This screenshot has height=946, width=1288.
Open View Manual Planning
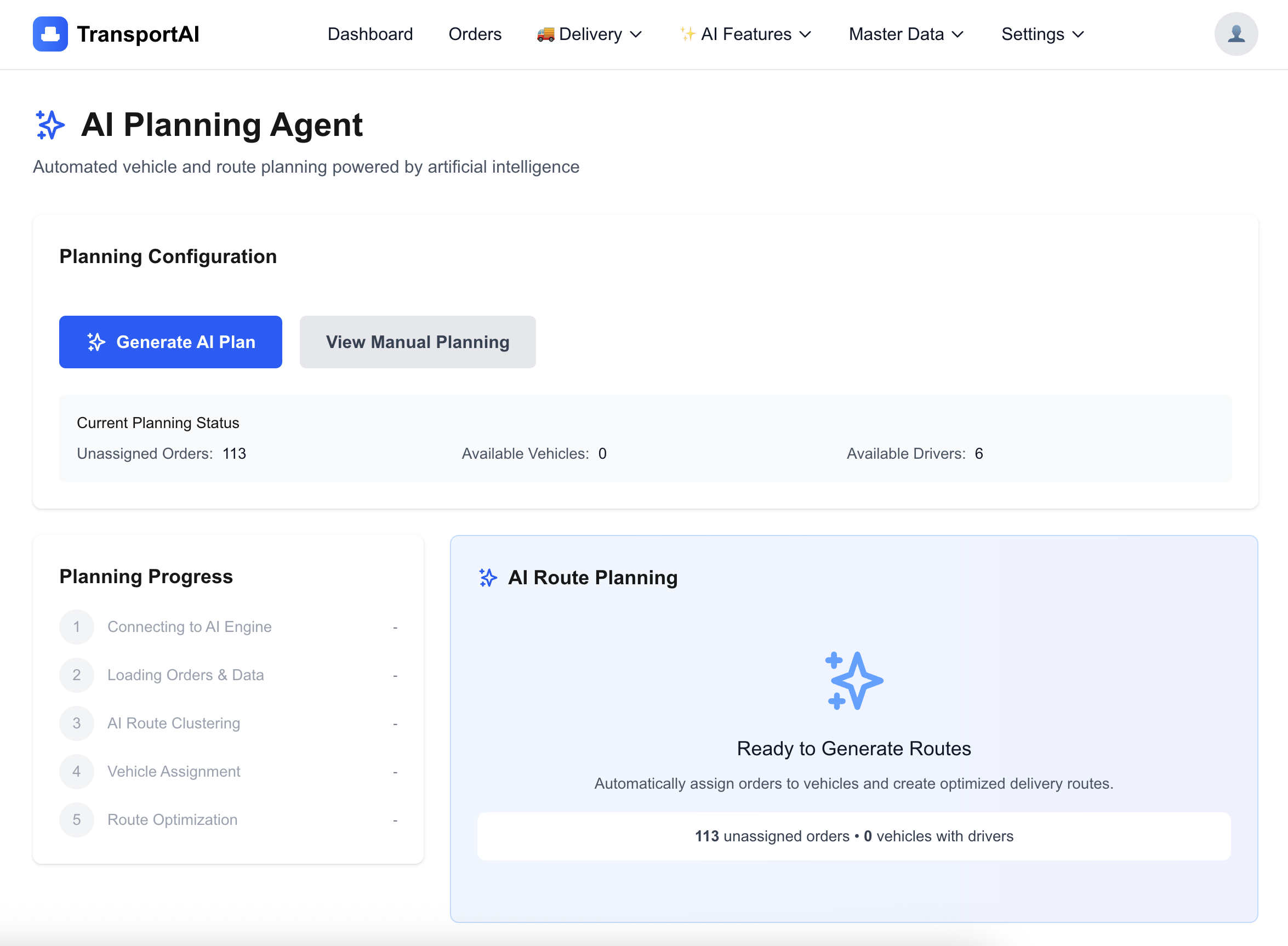click(x=417, y=342)
